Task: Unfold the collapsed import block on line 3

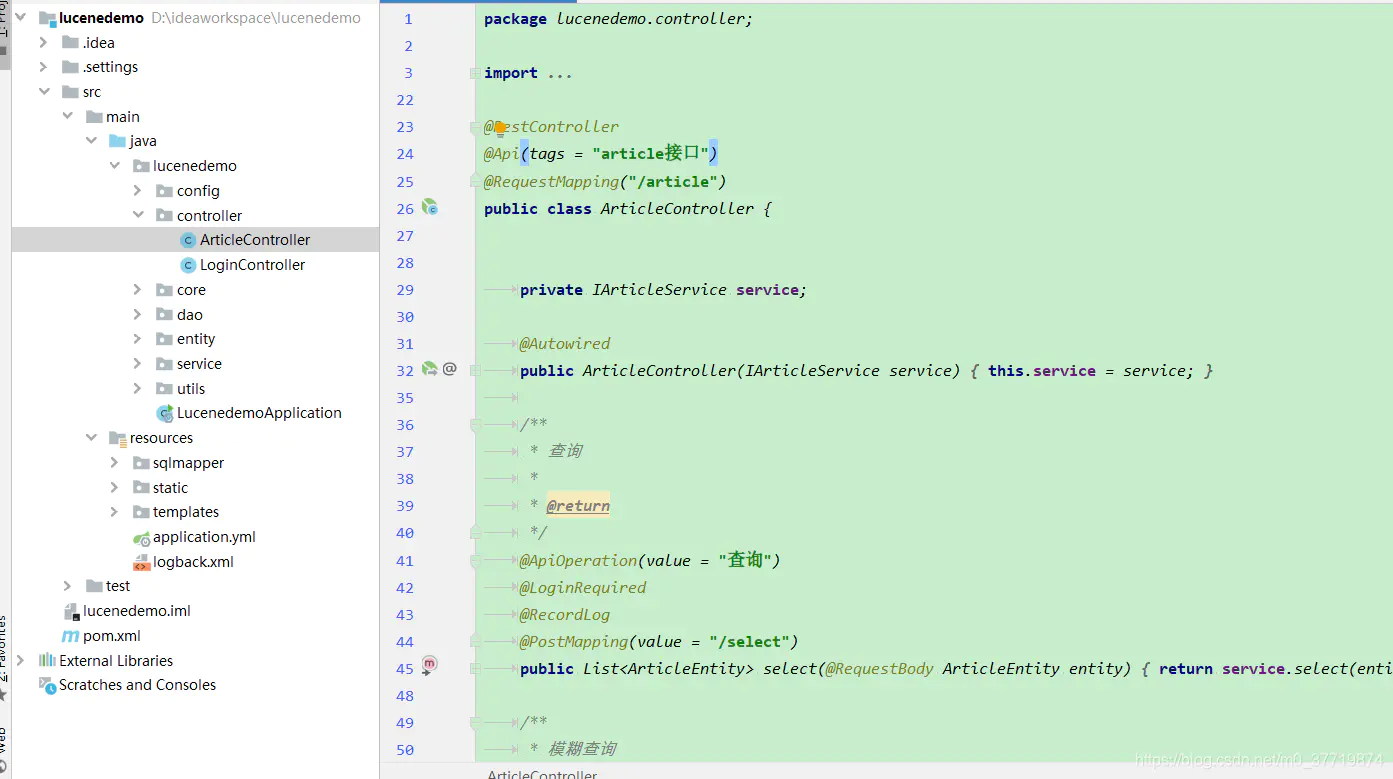Action: [475, 73]
